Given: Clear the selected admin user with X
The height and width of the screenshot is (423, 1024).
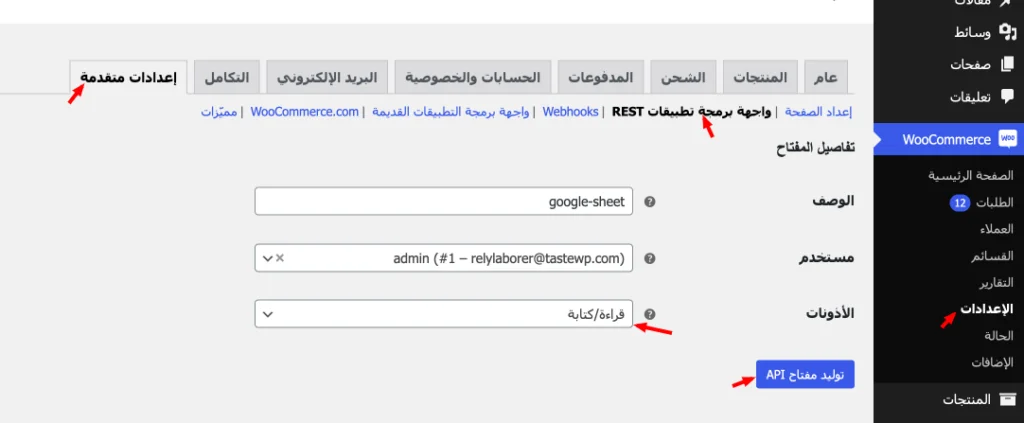Looking at the screenshot, I should (x=280, y=258).
